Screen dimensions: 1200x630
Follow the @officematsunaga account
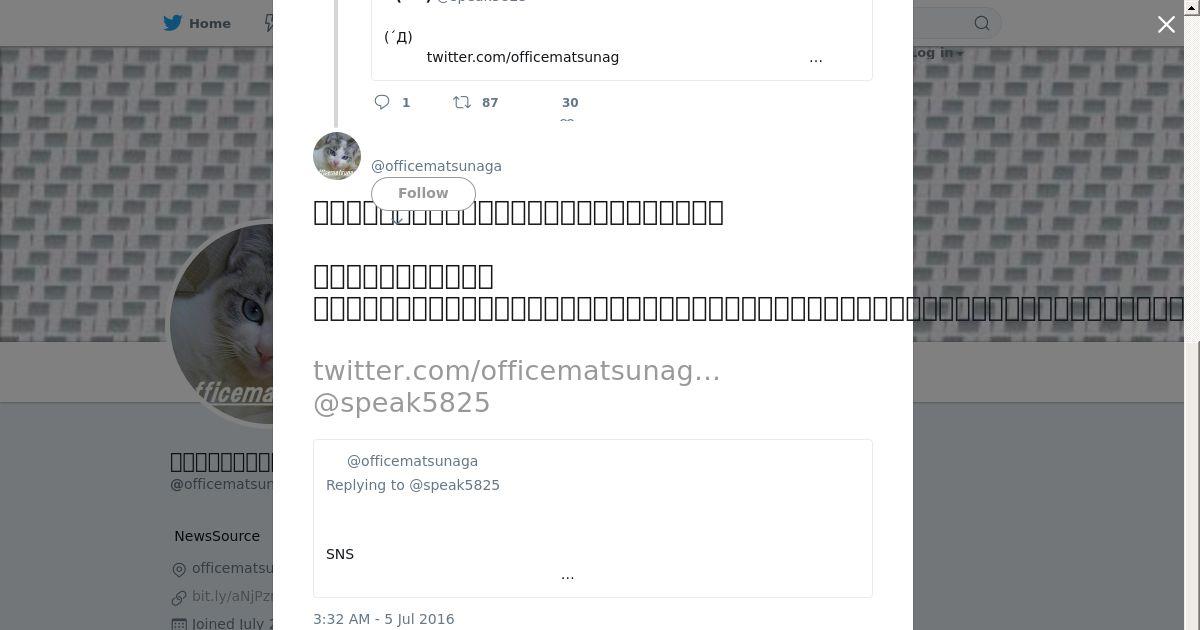coord(423,193)
